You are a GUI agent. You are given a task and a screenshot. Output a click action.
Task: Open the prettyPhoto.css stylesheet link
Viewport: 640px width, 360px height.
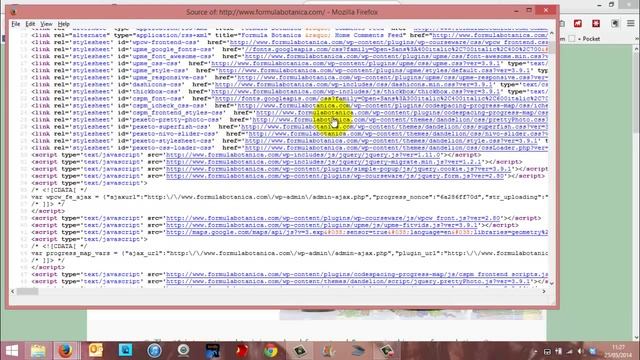400,120
